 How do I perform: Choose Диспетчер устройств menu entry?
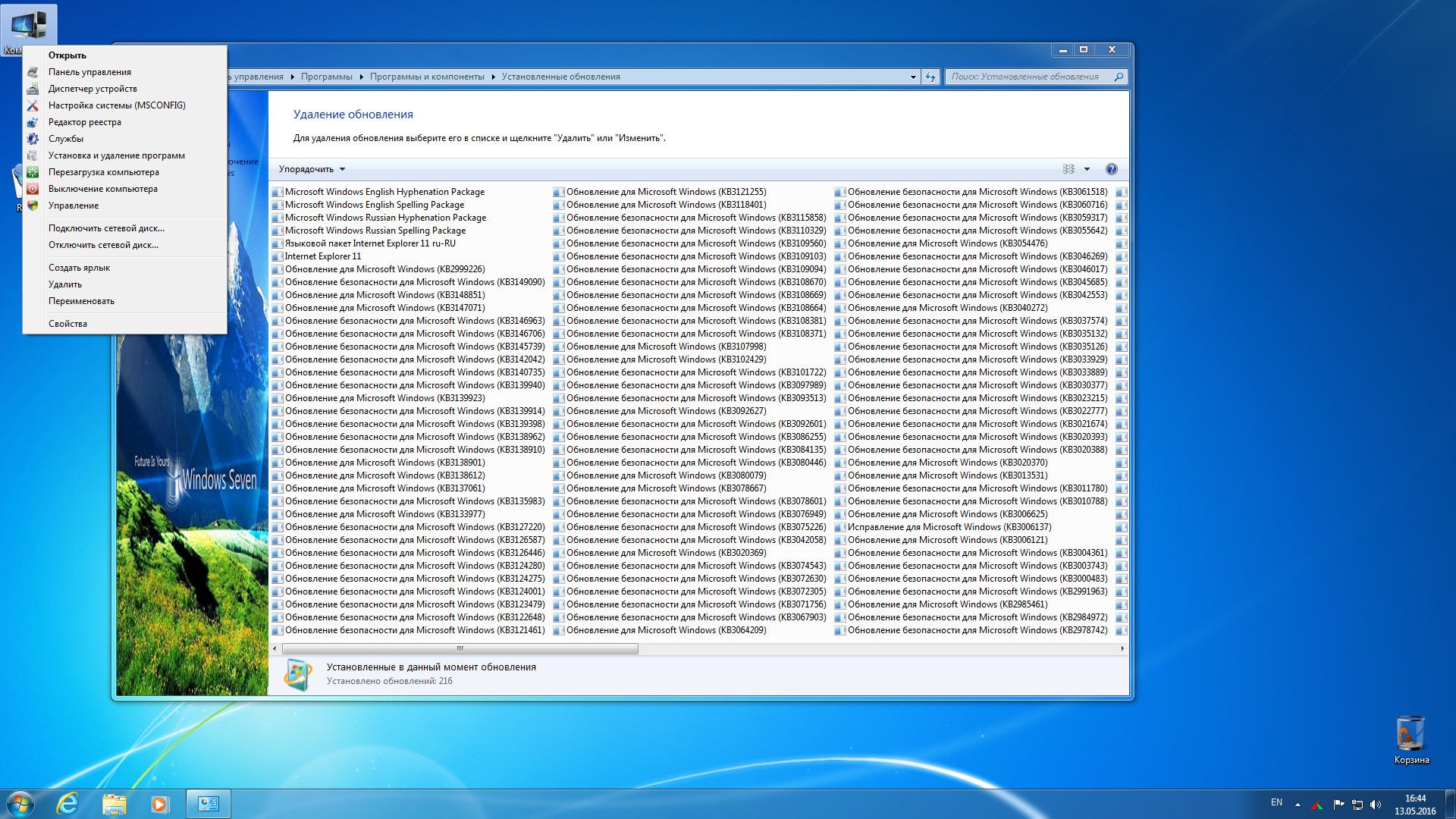coord(125,89)
